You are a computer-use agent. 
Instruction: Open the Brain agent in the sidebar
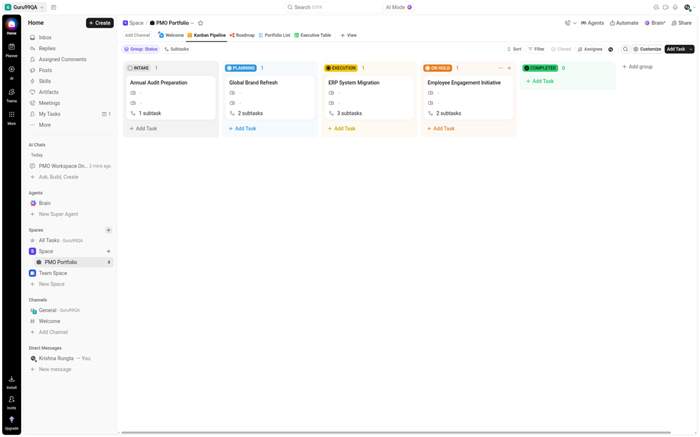pos(71,203)
